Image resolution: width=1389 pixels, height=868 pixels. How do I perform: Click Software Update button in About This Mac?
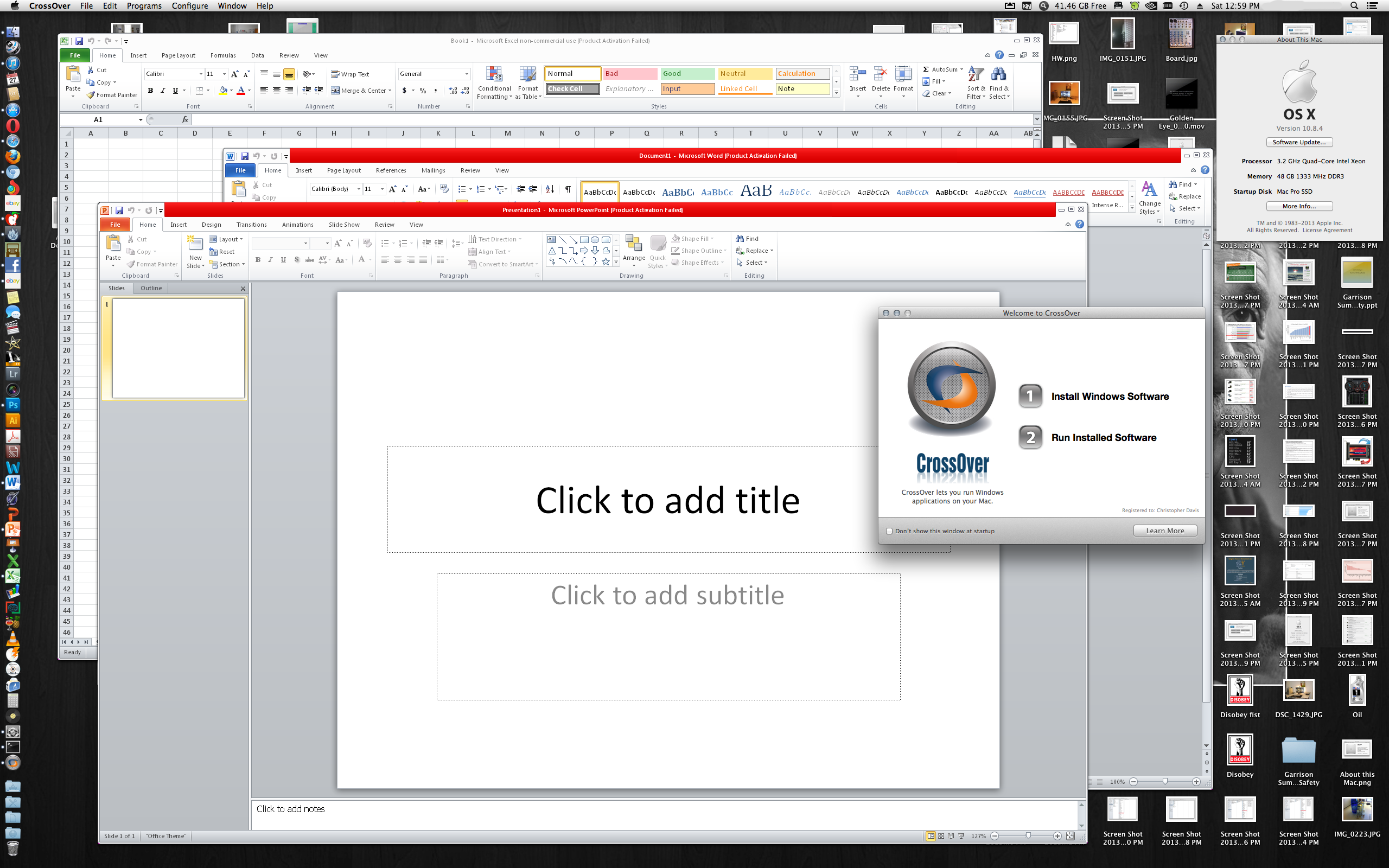pyautogui.click(x=1299, y=142)
